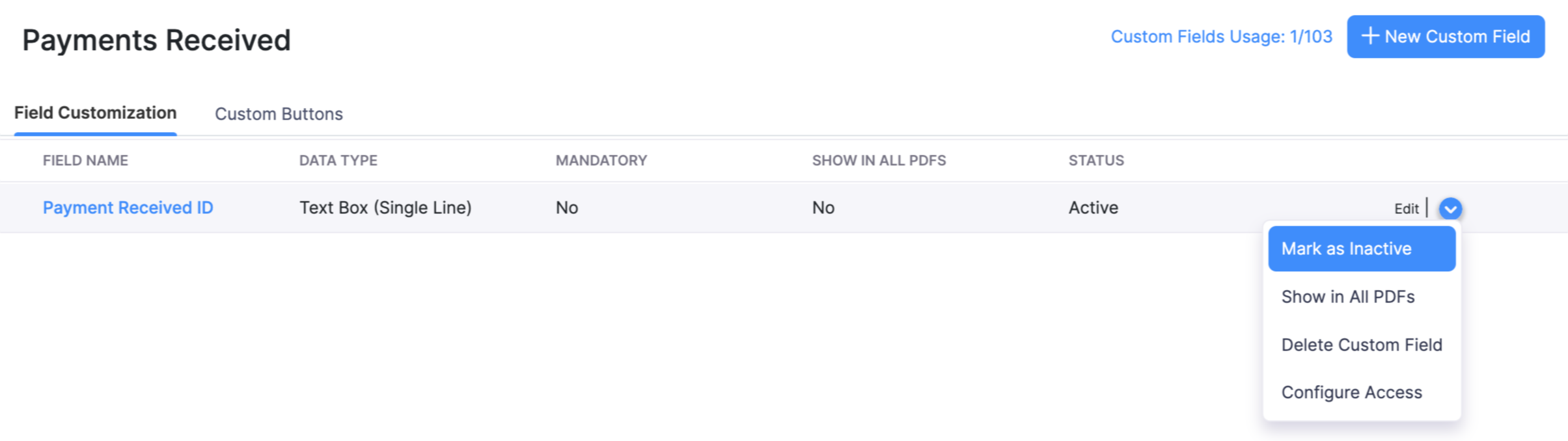This screenshot has width=1568, height=441.
Task: Open the Custom Fields Usage link
Action: click(1221, 37)
